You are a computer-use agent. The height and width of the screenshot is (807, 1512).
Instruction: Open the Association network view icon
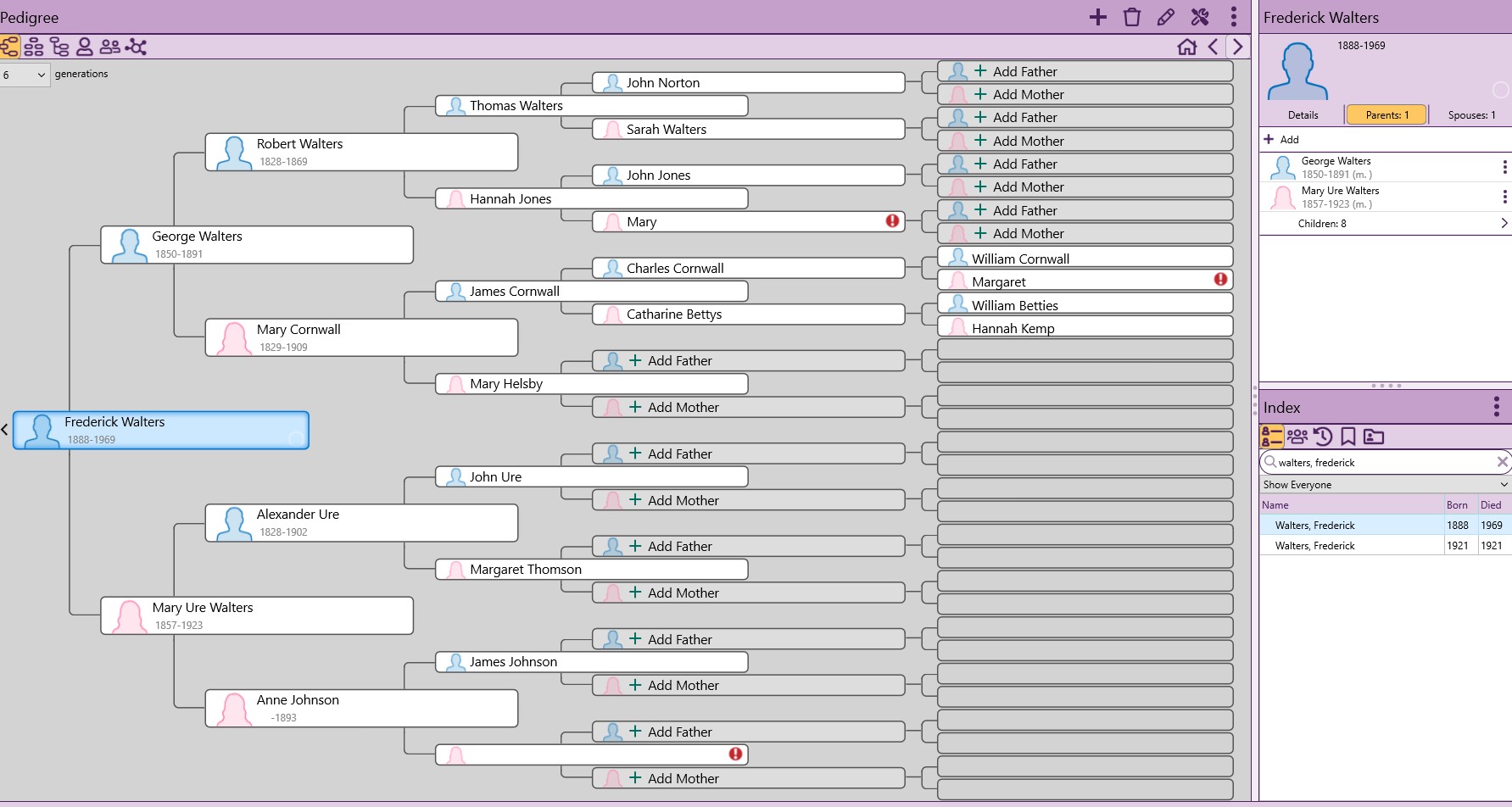click(136, 47)
